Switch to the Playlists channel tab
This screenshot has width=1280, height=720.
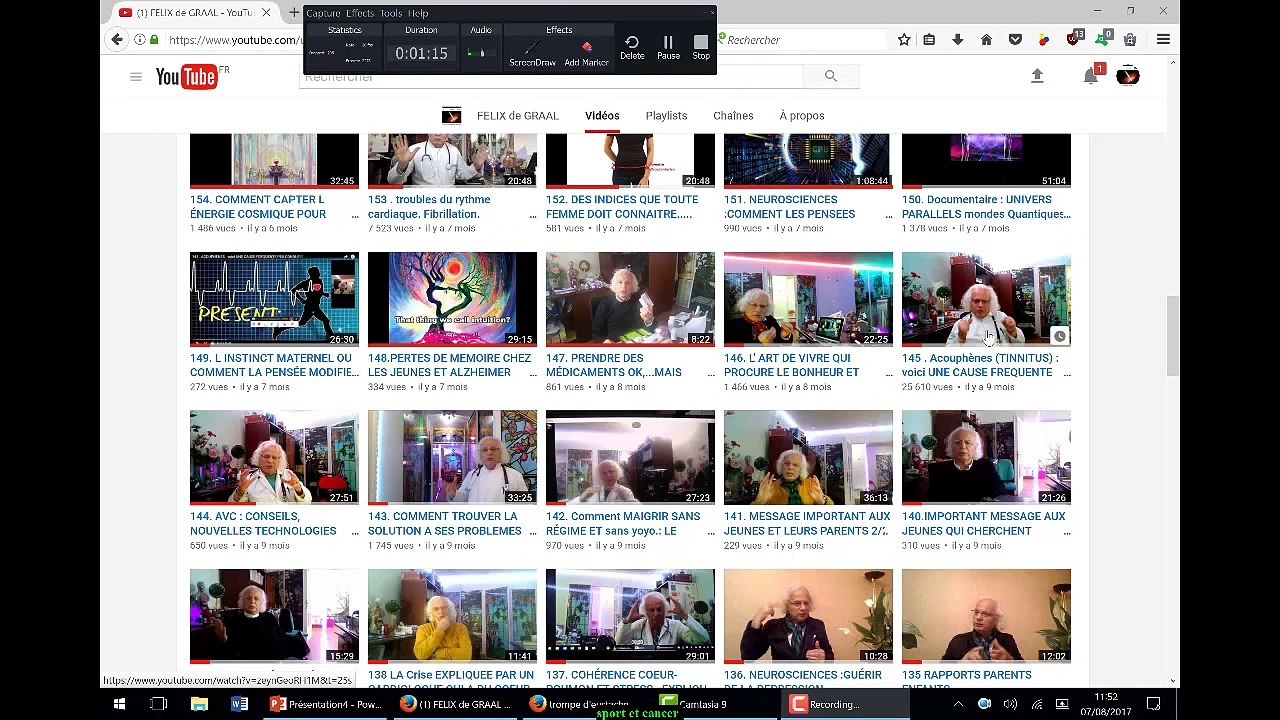tap(666, 116)
